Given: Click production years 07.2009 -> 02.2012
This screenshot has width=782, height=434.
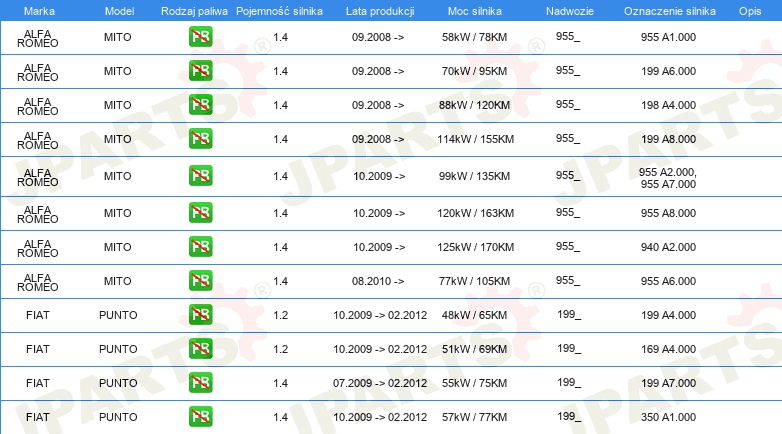Looking at the screenshot, I should 380,383.
